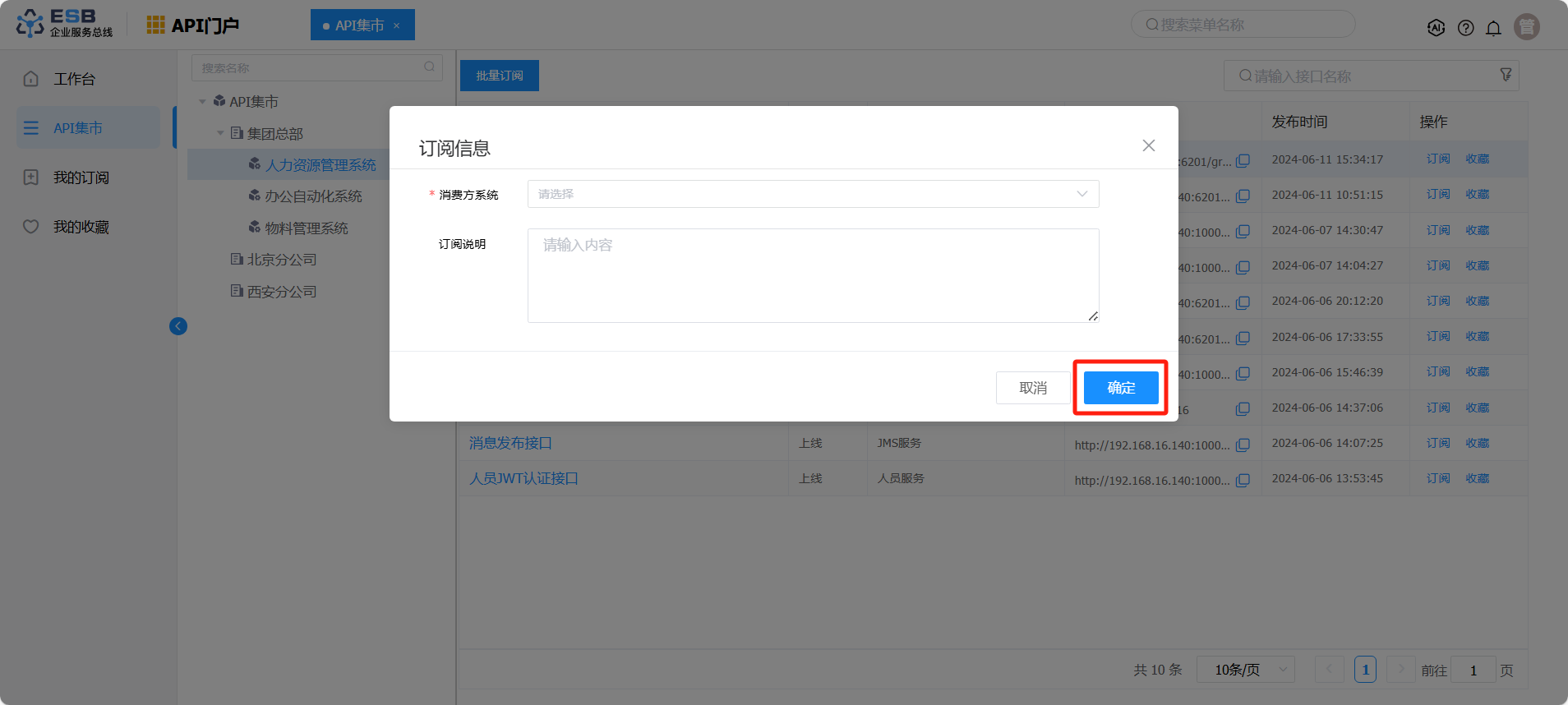The height and width of the screenshot is (705, 1568).
Task: Close the 订阅信息 dialog with X
Action: tap(1149, 145)
